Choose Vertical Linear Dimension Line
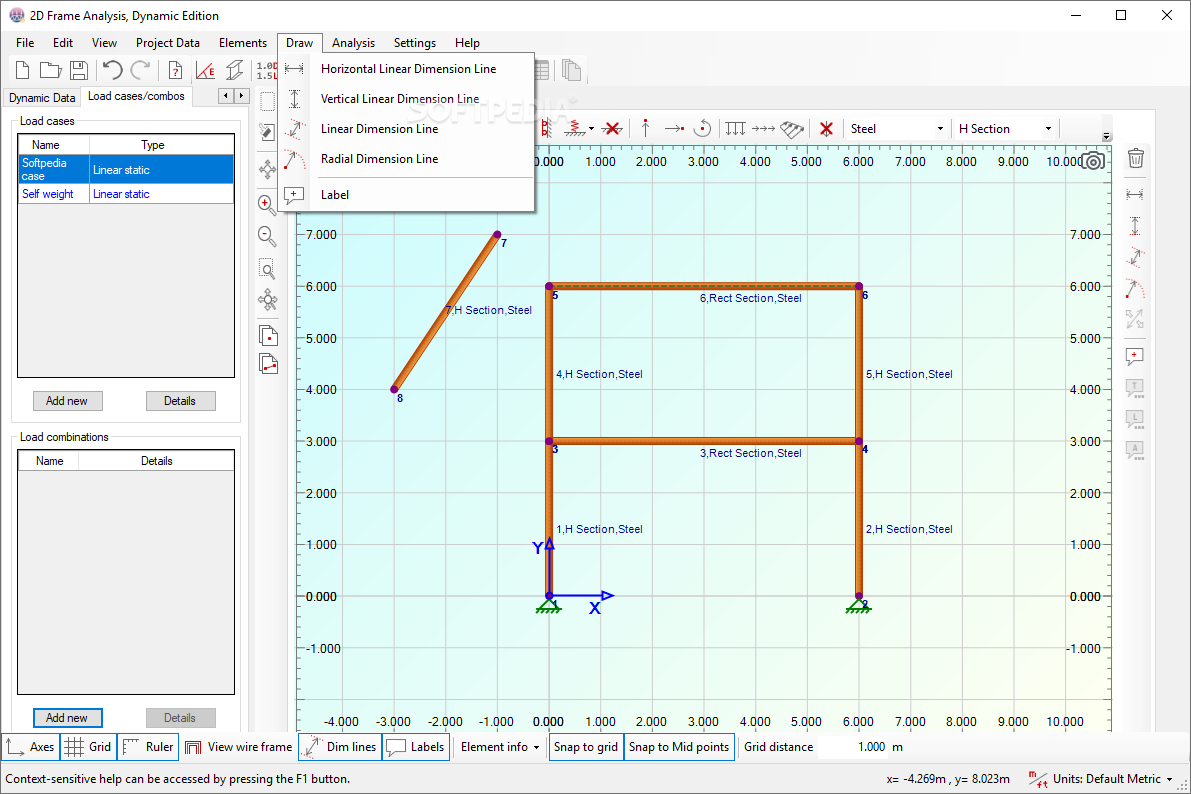1191x794 pixels. click(x=409, y=99)
